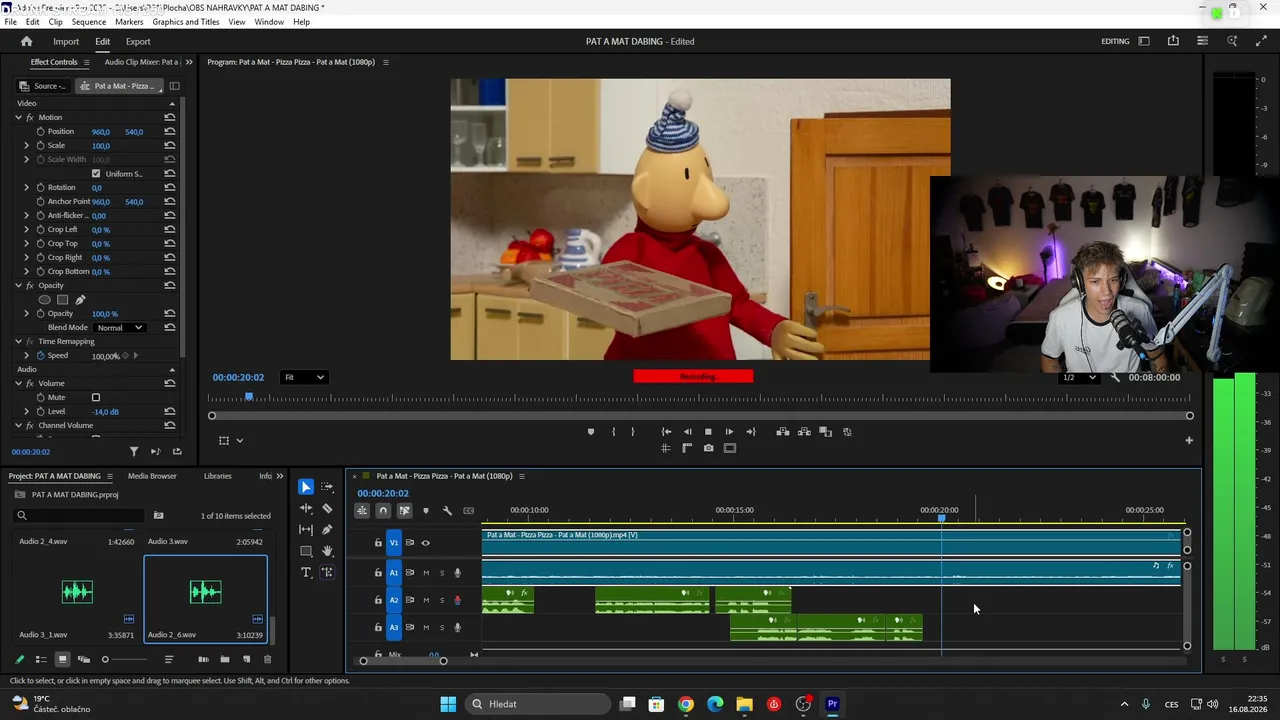Select the Slip tool
1280x720 pixels.
click(x=306, y=530)
